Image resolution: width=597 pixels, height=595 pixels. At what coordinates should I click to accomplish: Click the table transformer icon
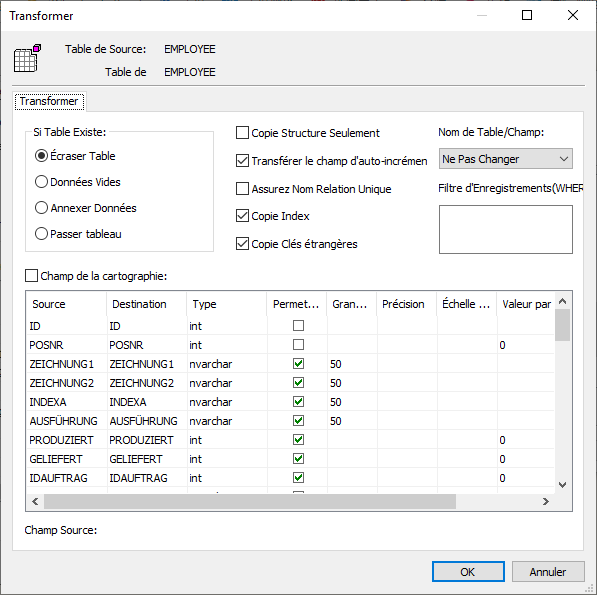(x=27, y=58)
